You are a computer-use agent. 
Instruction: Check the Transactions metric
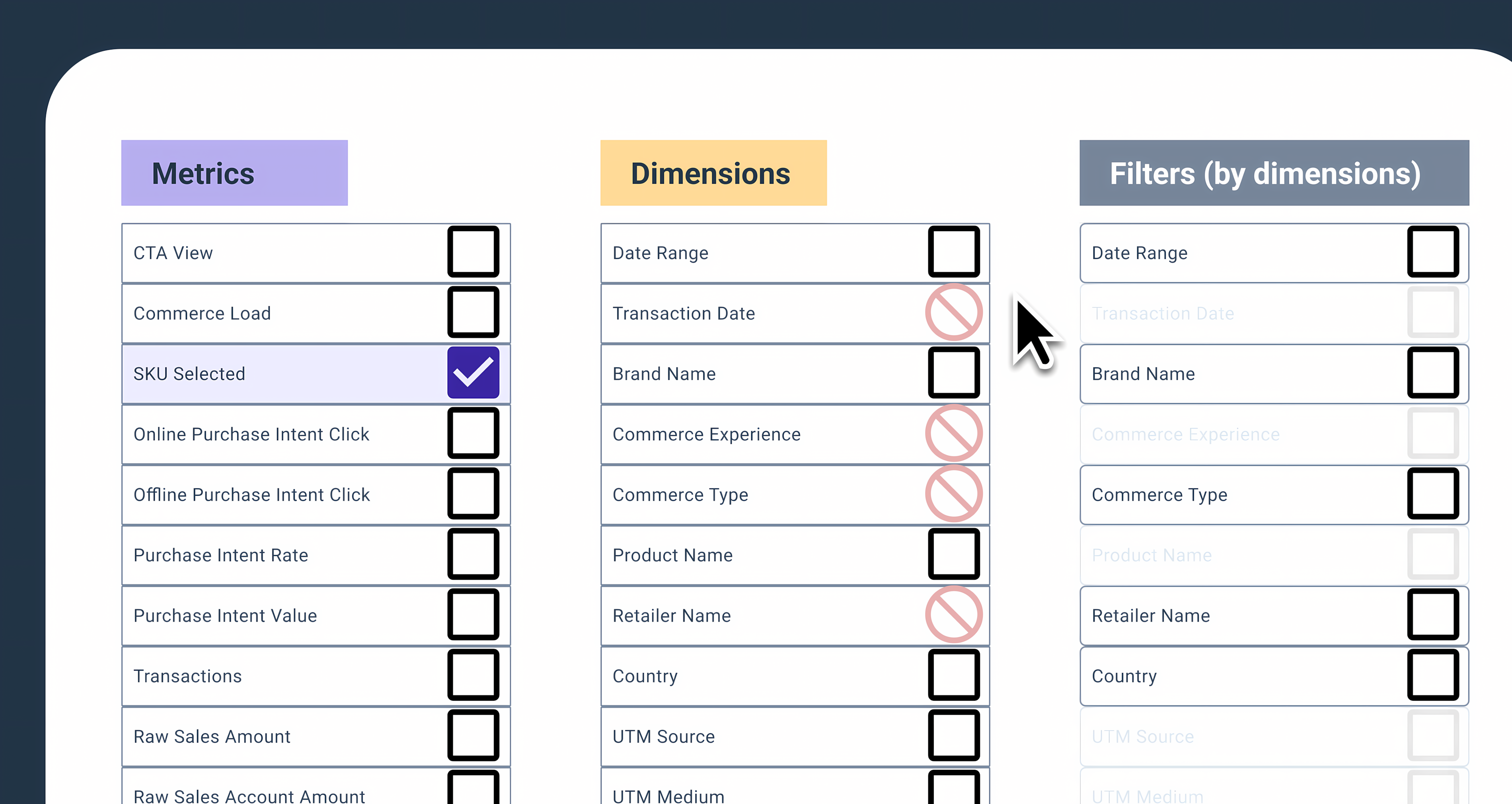pos(473,675)
